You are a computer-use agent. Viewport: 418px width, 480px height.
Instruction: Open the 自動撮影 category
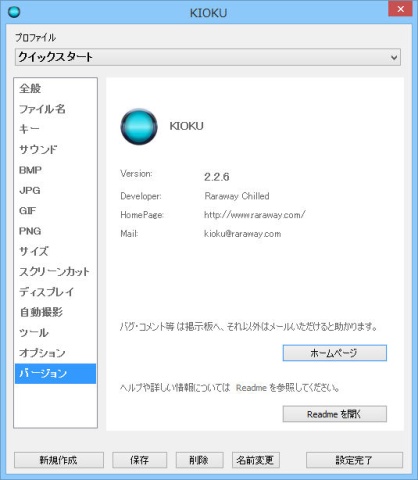pos(55,312)
